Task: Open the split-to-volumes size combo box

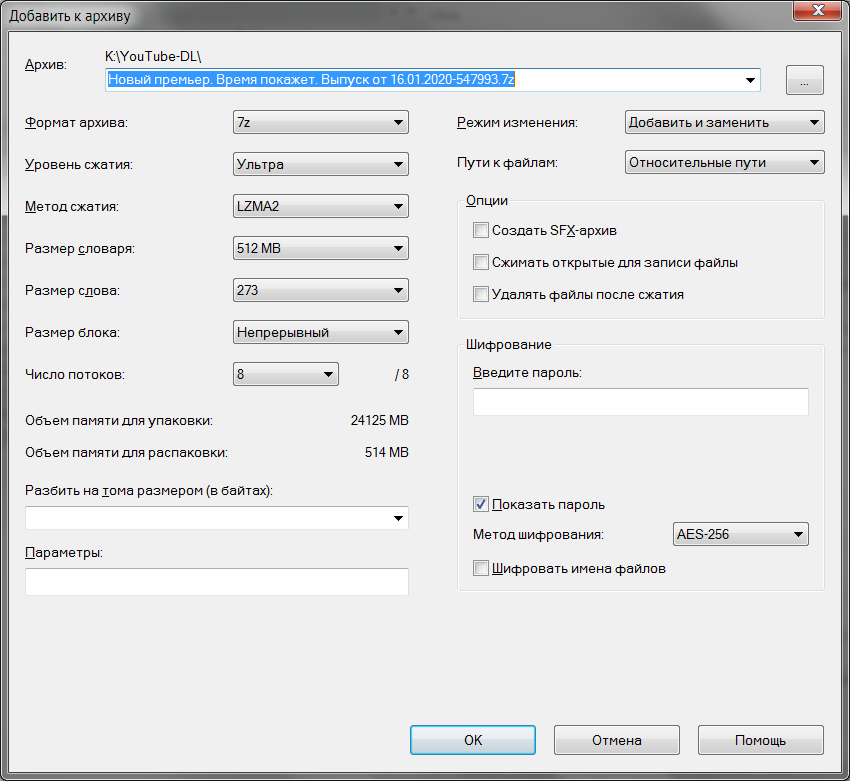Action: 217,518
